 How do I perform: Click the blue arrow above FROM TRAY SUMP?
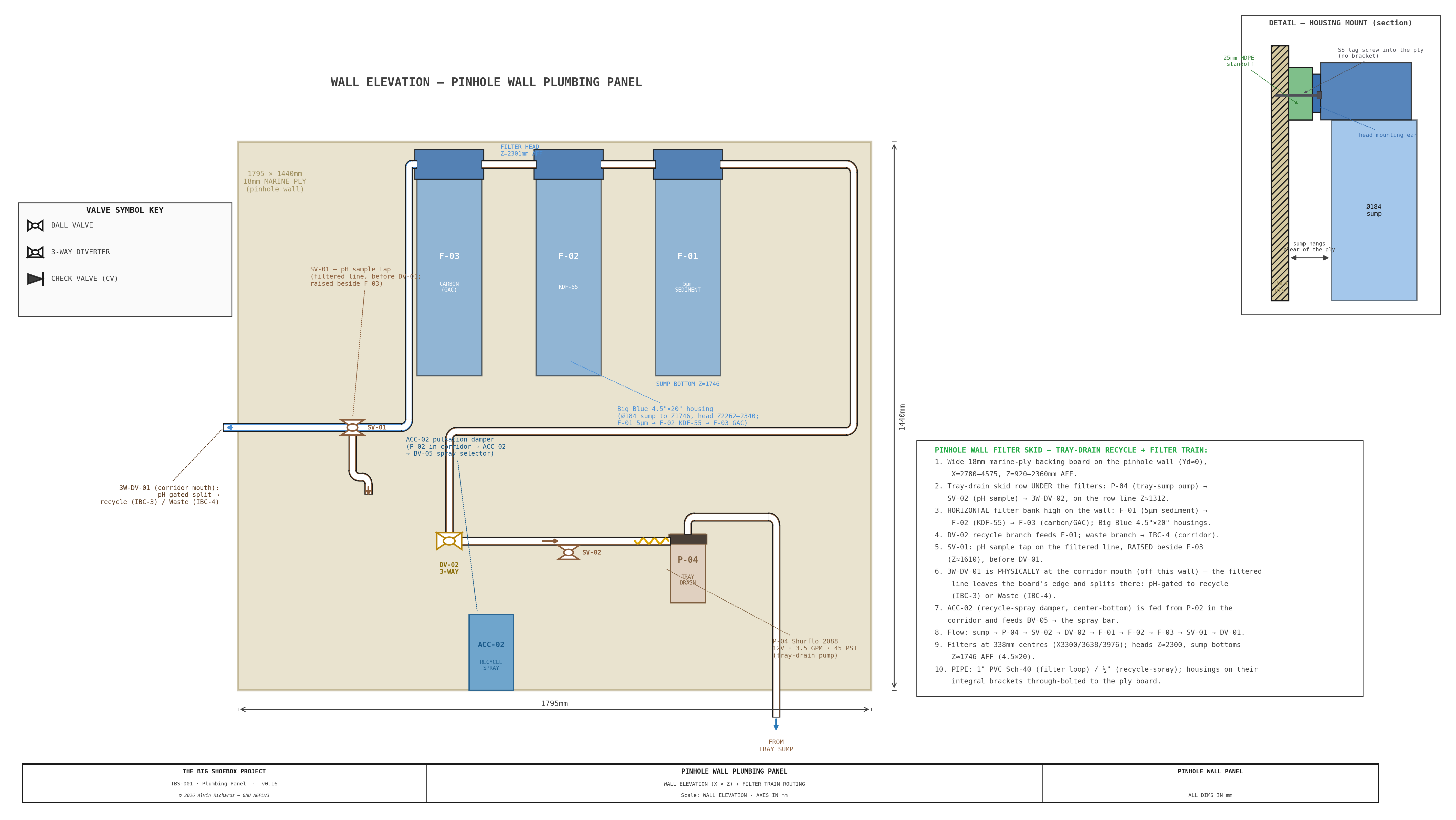(x=776, y=724)
